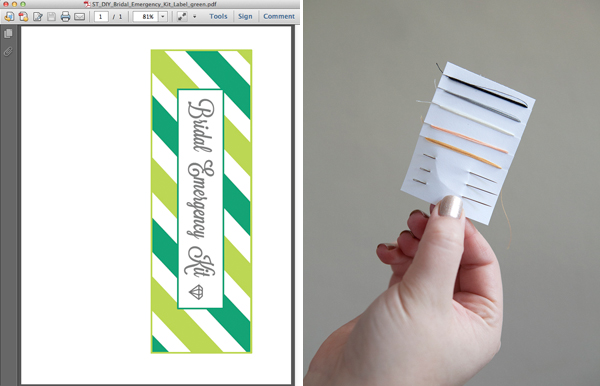Viewport: 600px width, 386px height.
Task: Toggle fit-to-window view mode icon
Action: point(182,16)
